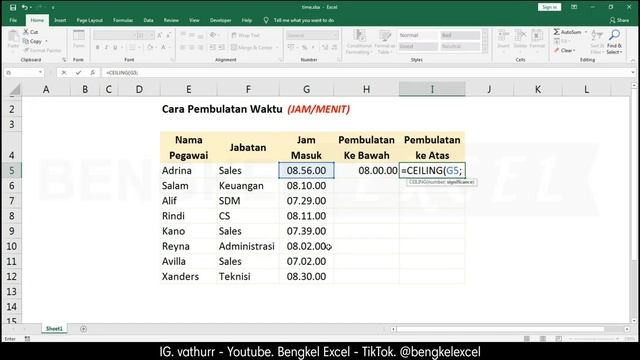Click the Share button
This screenshot has height=360, width=640.
coord(619,20)
